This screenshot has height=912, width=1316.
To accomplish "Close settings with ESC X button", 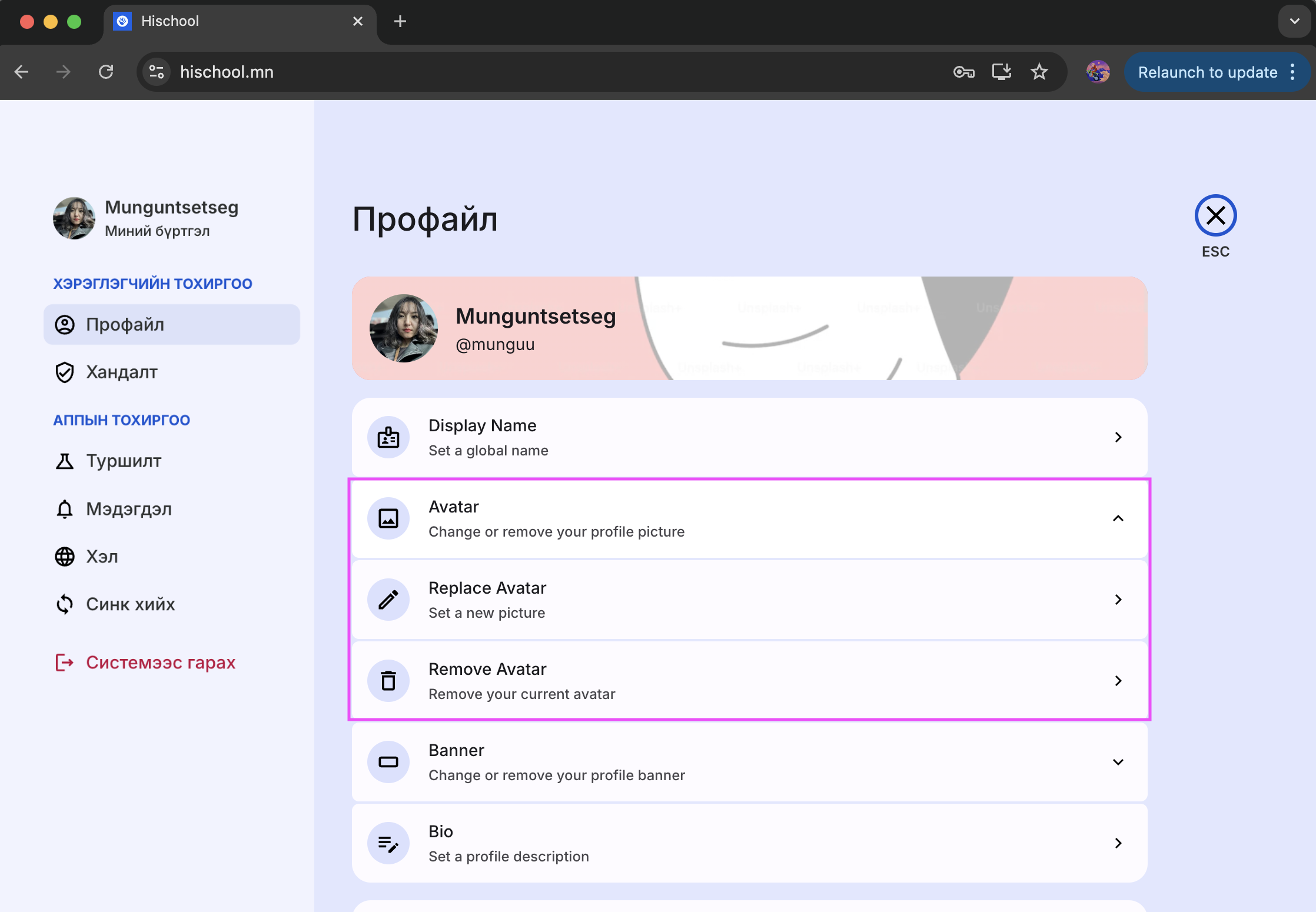I will point(1215,215).
